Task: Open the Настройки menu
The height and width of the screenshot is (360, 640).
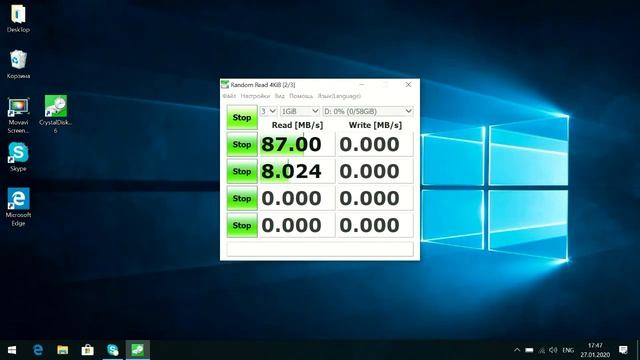Action: [256, 96]
